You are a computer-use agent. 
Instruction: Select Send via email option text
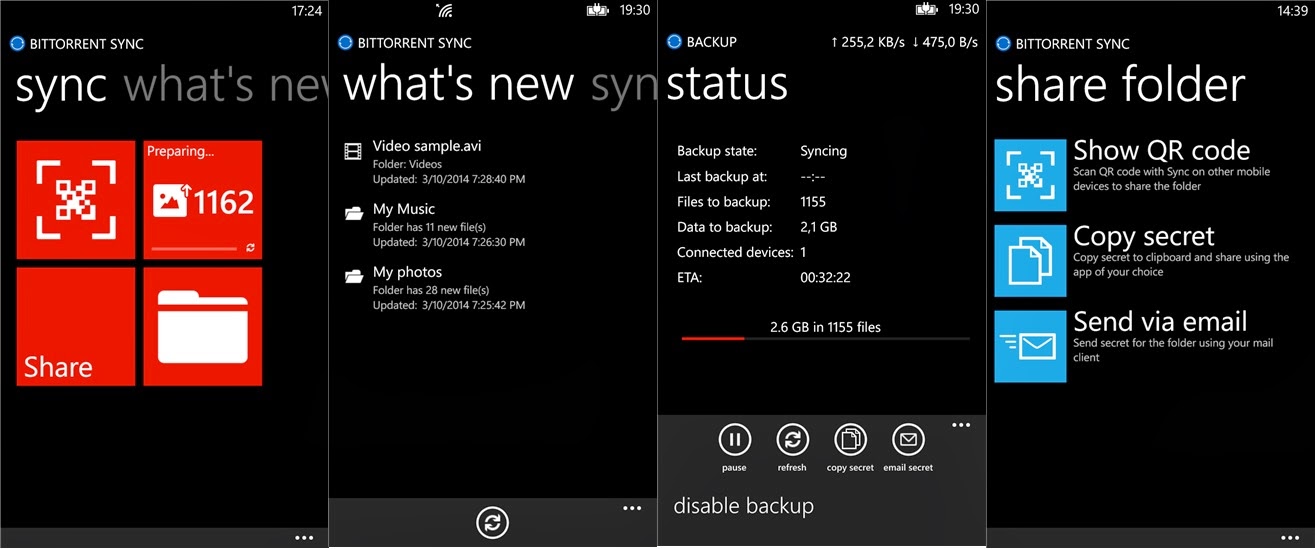[x=1160, y=322]
